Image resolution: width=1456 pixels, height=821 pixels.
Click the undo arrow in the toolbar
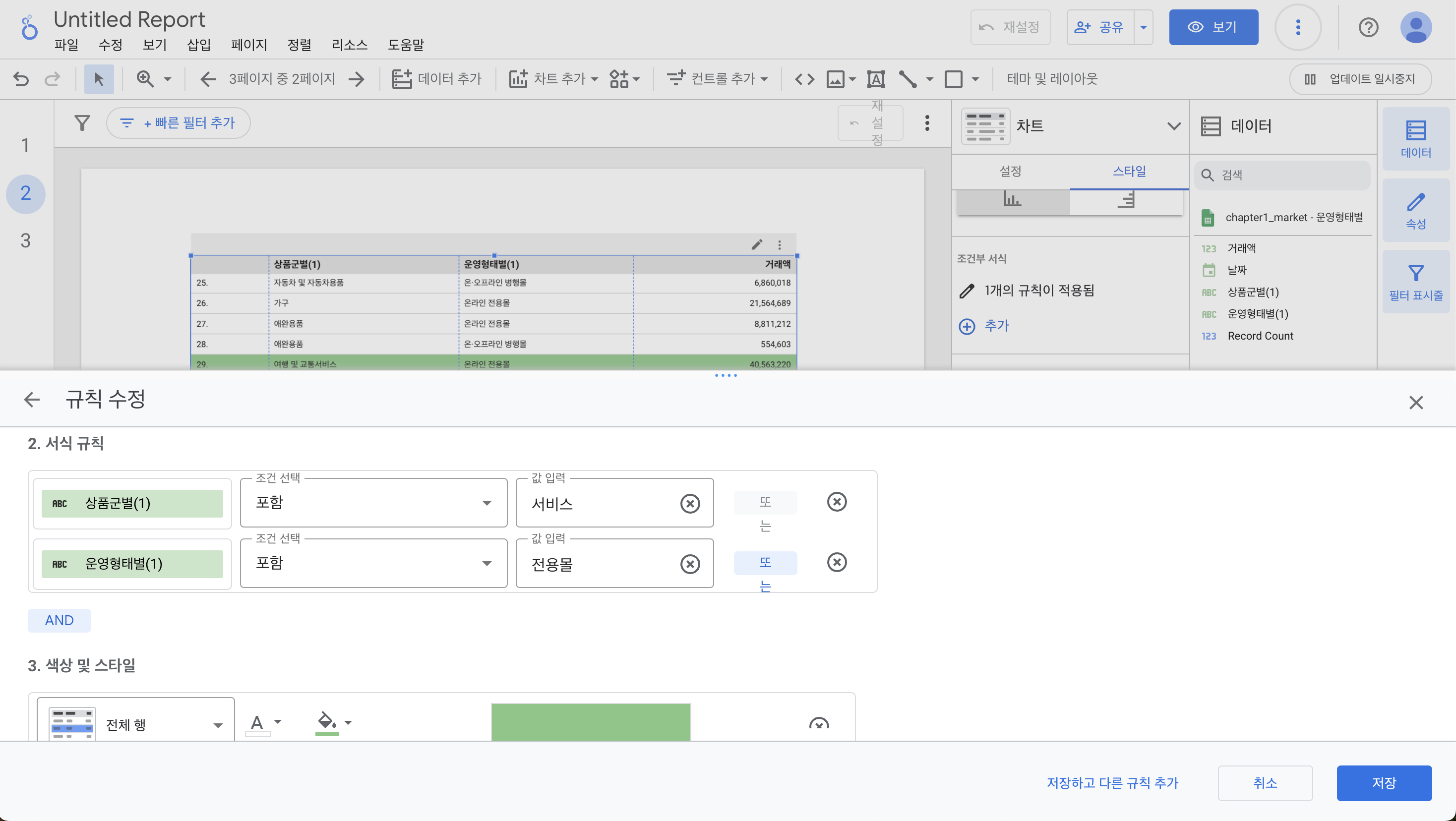coord(21,79)
